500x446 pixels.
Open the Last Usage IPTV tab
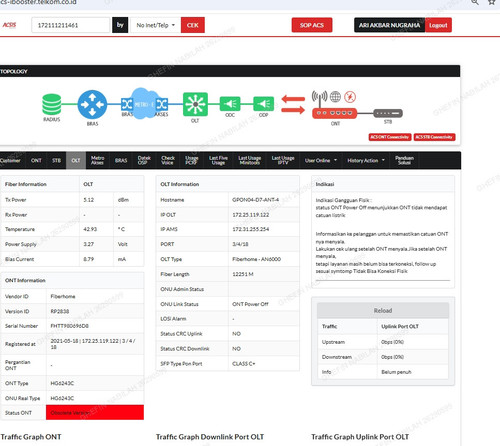[x=283, y=160]
